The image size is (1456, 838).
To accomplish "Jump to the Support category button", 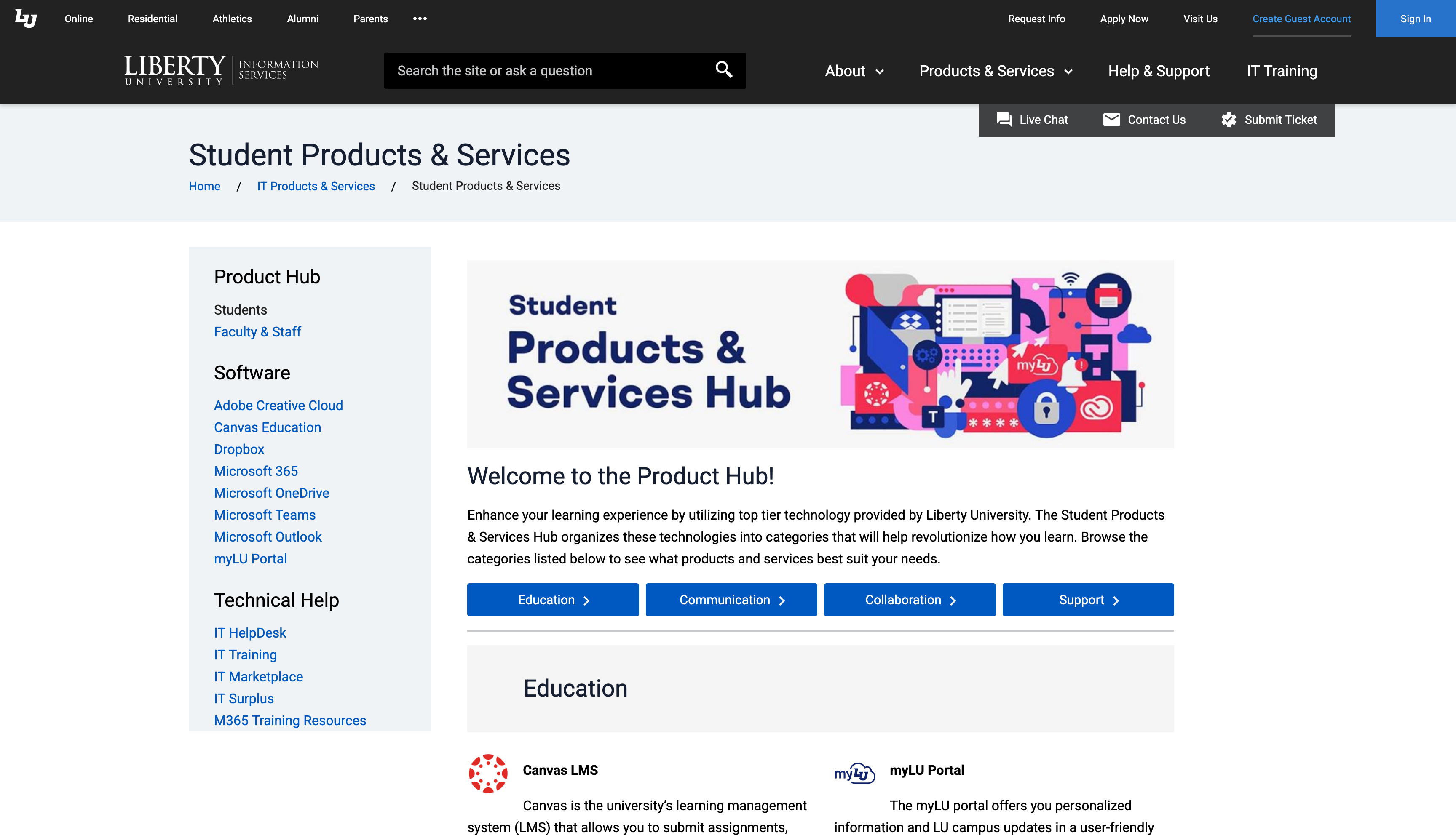I will (x=1088, y=600).
